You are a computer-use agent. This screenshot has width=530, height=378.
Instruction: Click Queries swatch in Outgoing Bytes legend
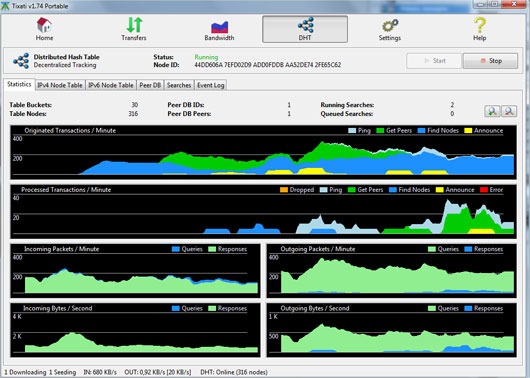[432, 308]
